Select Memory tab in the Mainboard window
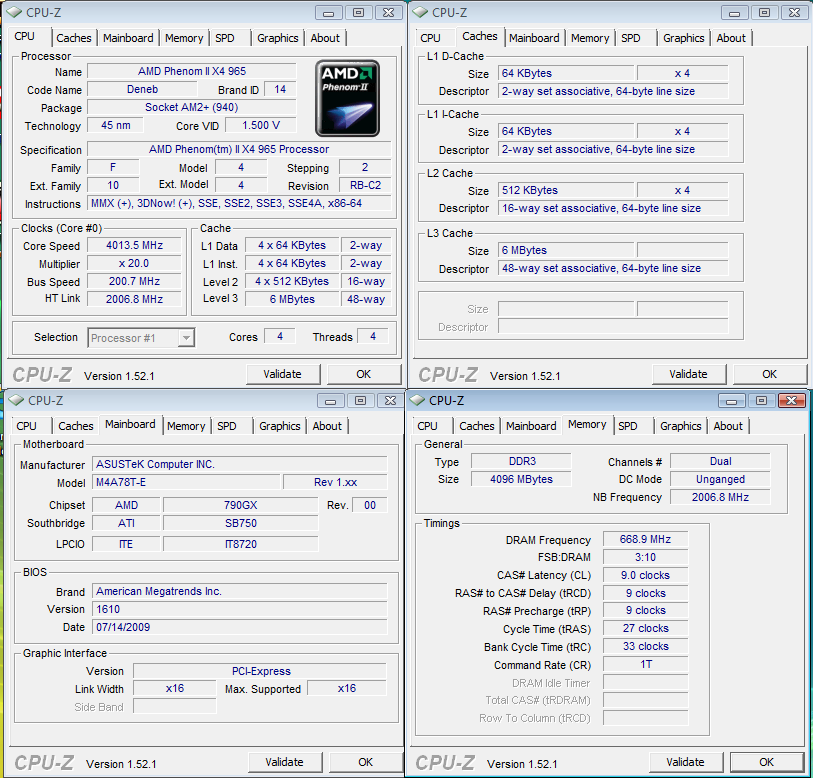813x778 pixels. [x=186, y=426]
